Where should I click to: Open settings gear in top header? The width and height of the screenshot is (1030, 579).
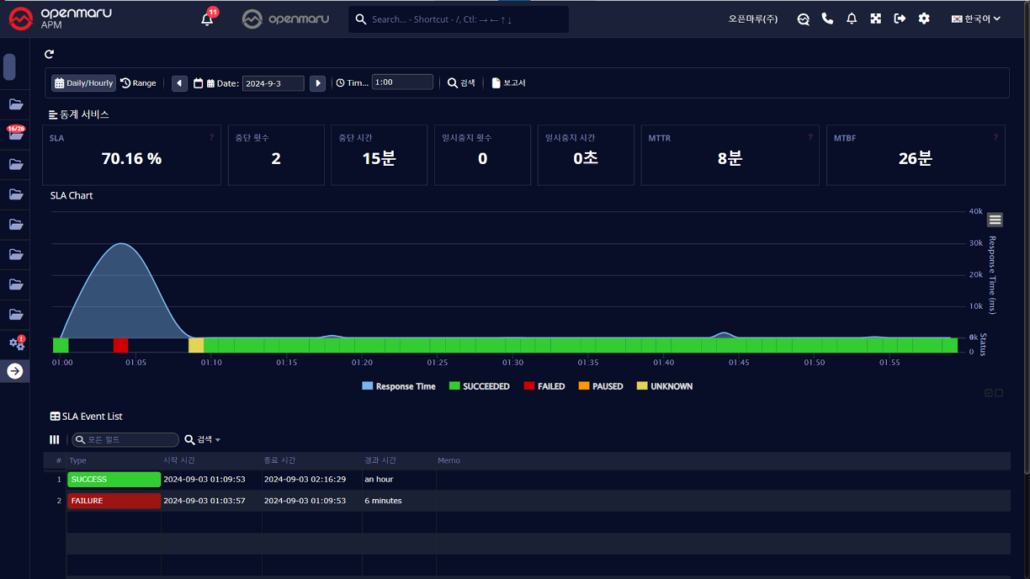(x=924, y=19)
